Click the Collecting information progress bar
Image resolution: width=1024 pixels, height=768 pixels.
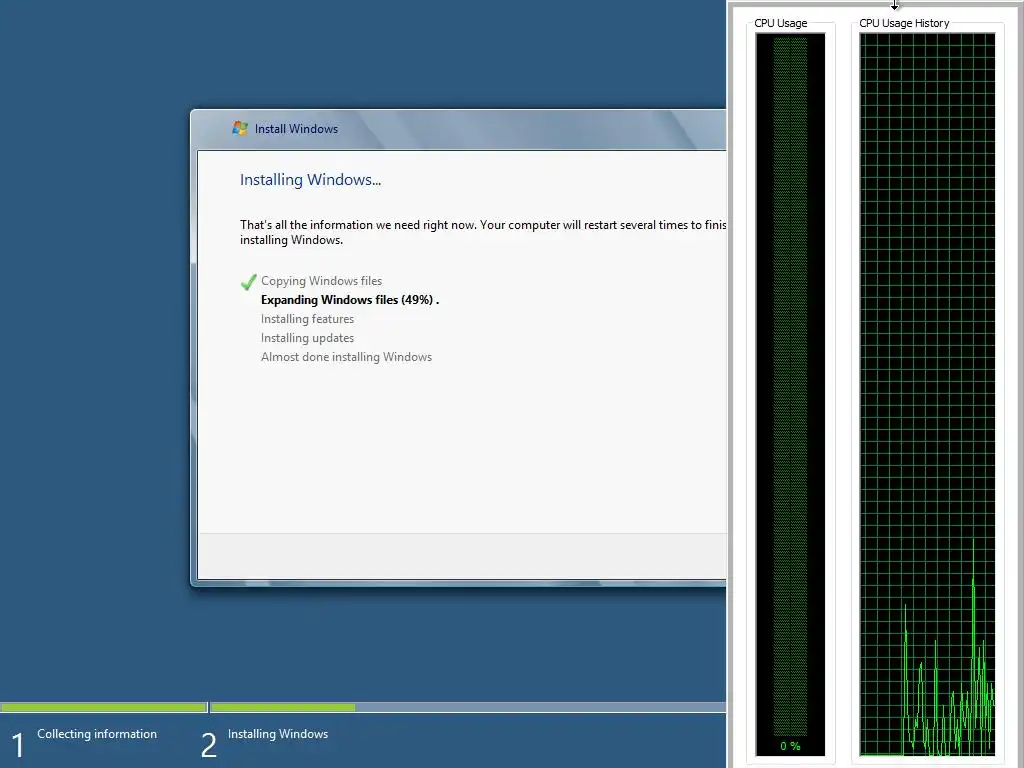click(104, 707)
